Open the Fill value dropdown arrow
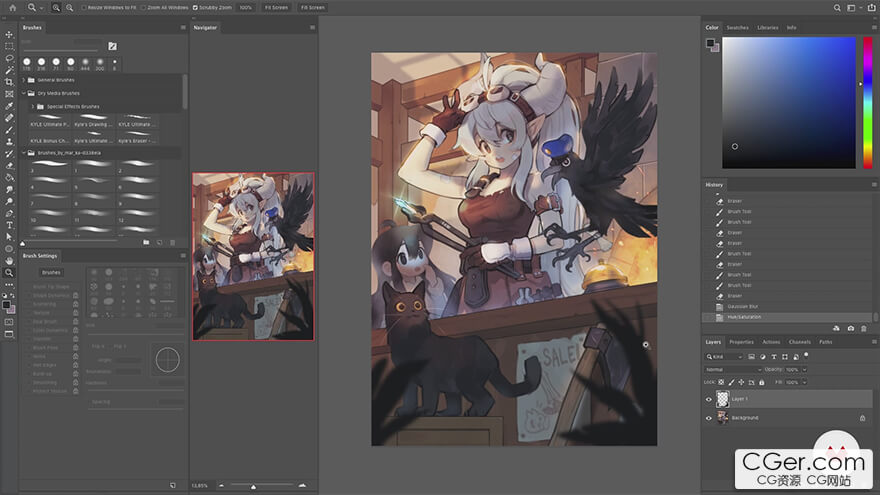Image resolution: width=880 pixels, height=495 pixels. pos(804,382)
